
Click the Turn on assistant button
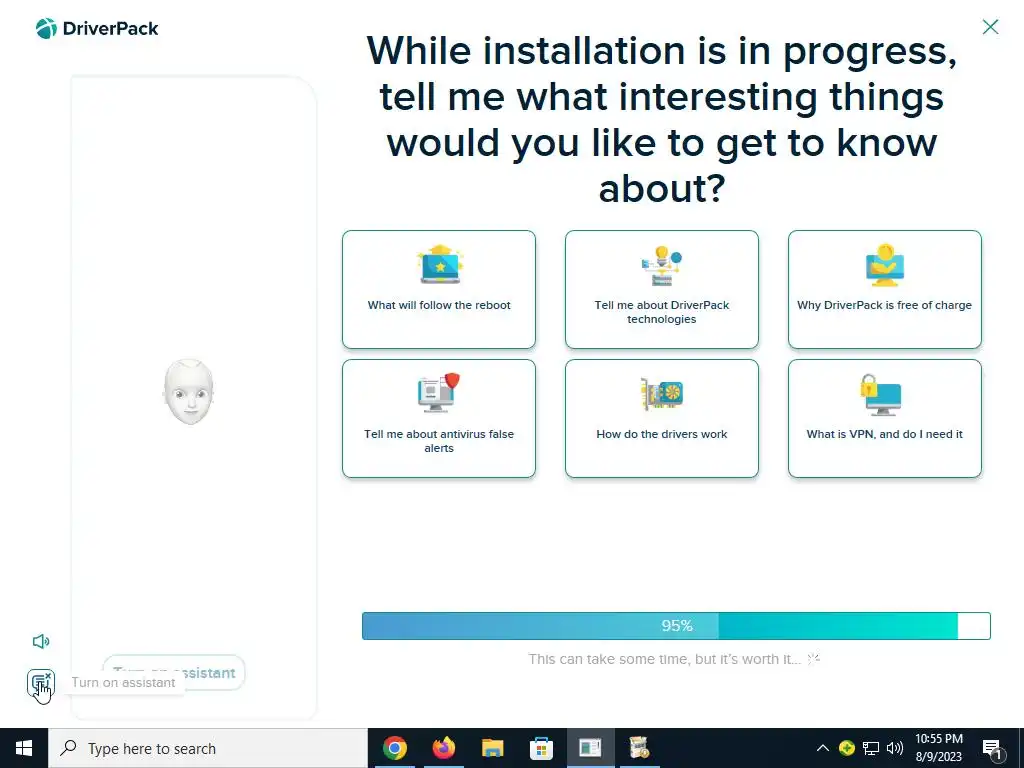tap(174, 673)
